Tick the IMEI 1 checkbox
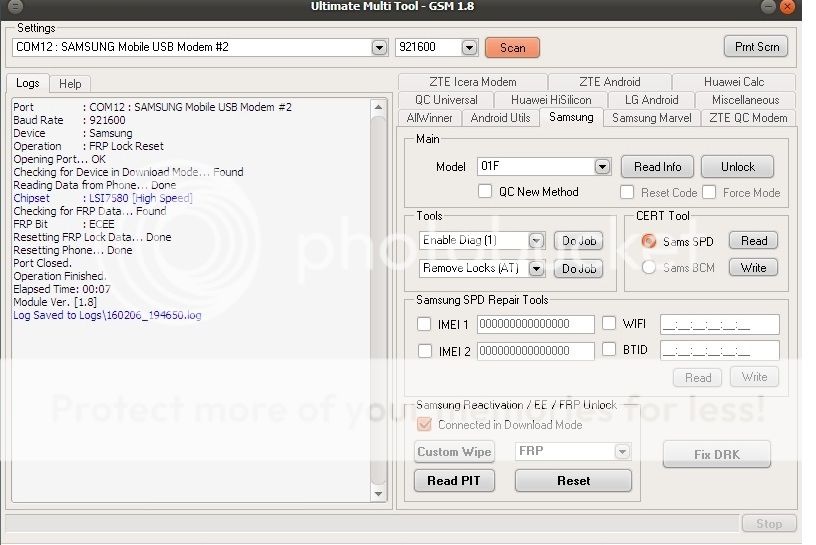This screenshot has width=816, height=545. (x=425, y=324)
